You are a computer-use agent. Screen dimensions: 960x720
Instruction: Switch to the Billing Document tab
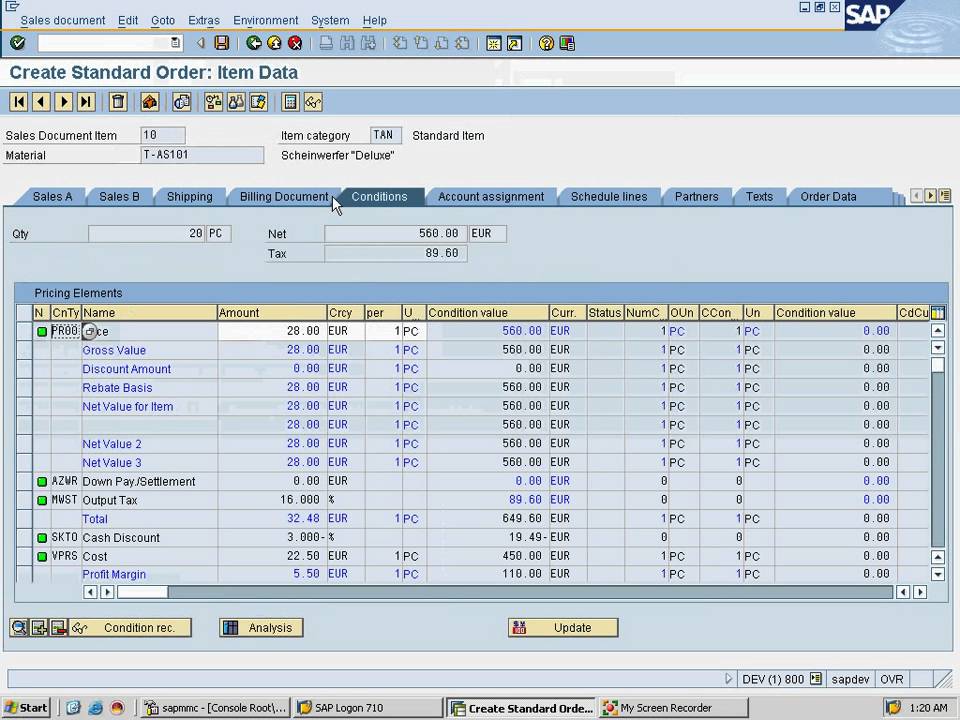pos(284,197)
